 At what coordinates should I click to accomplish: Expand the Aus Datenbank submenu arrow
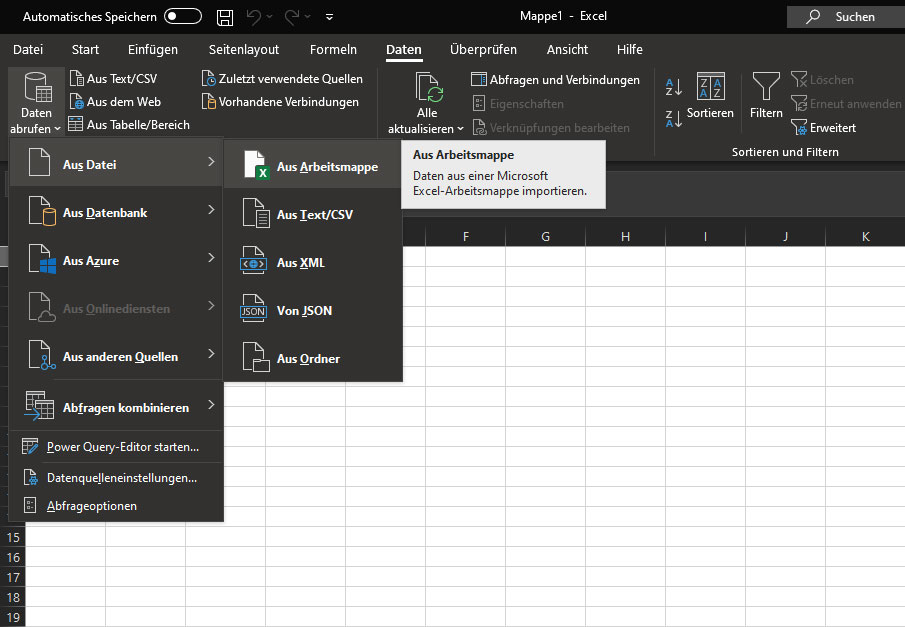point(211,210)
